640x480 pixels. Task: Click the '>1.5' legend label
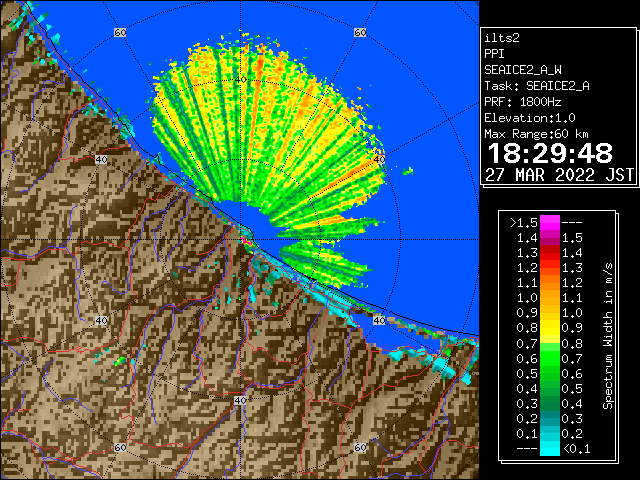[x=523, y=223]
